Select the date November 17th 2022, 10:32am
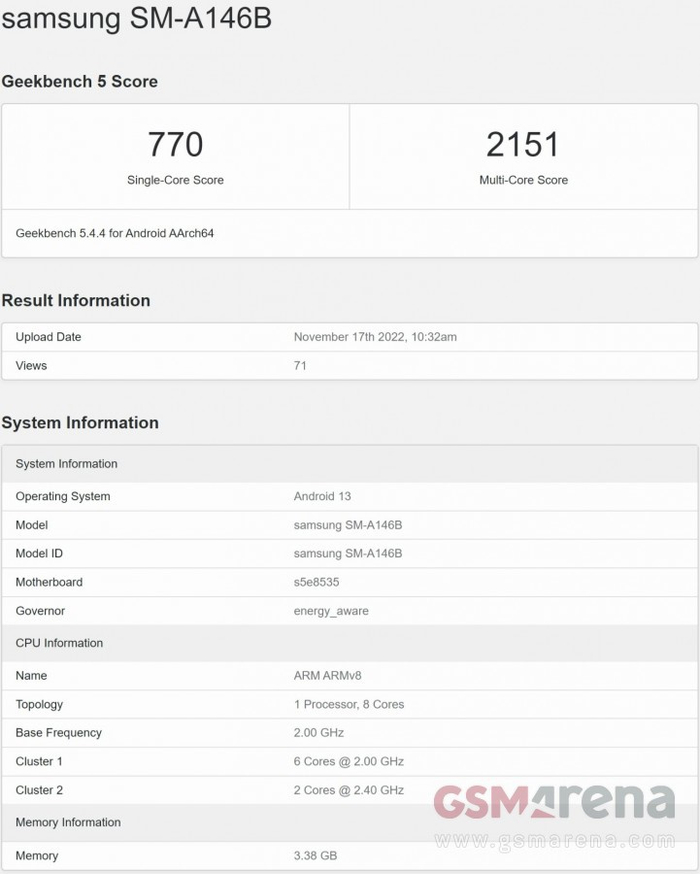The height and width of the screenshot is (874, 700). tap(375, 337)
